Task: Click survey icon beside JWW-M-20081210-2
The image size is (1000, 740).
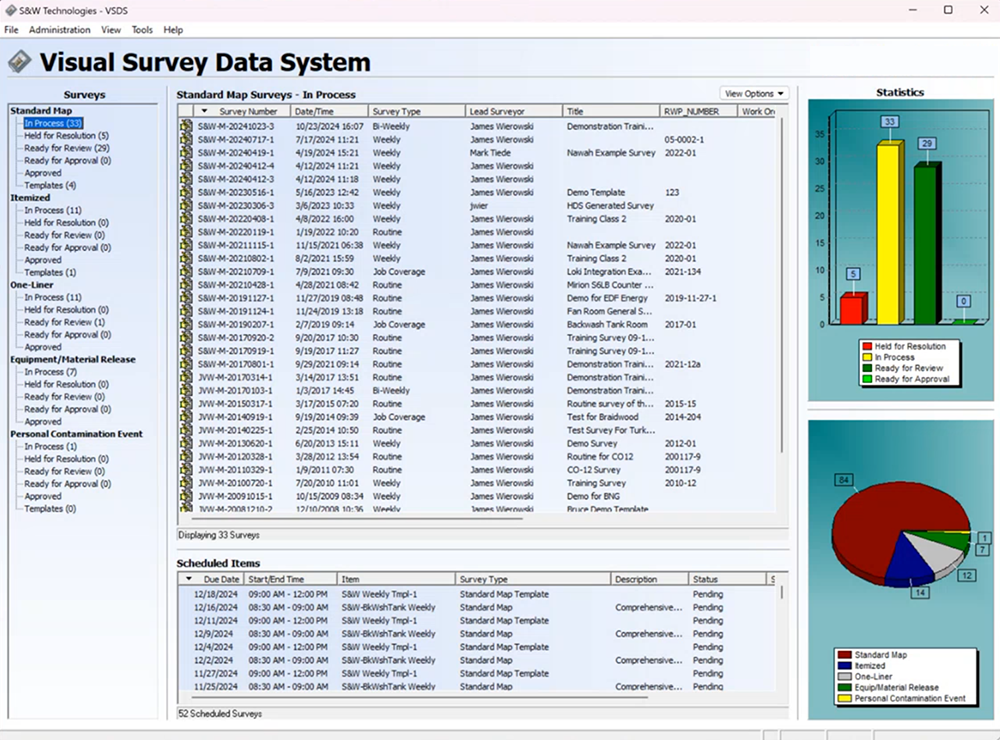Action: (x=187, y=508)
